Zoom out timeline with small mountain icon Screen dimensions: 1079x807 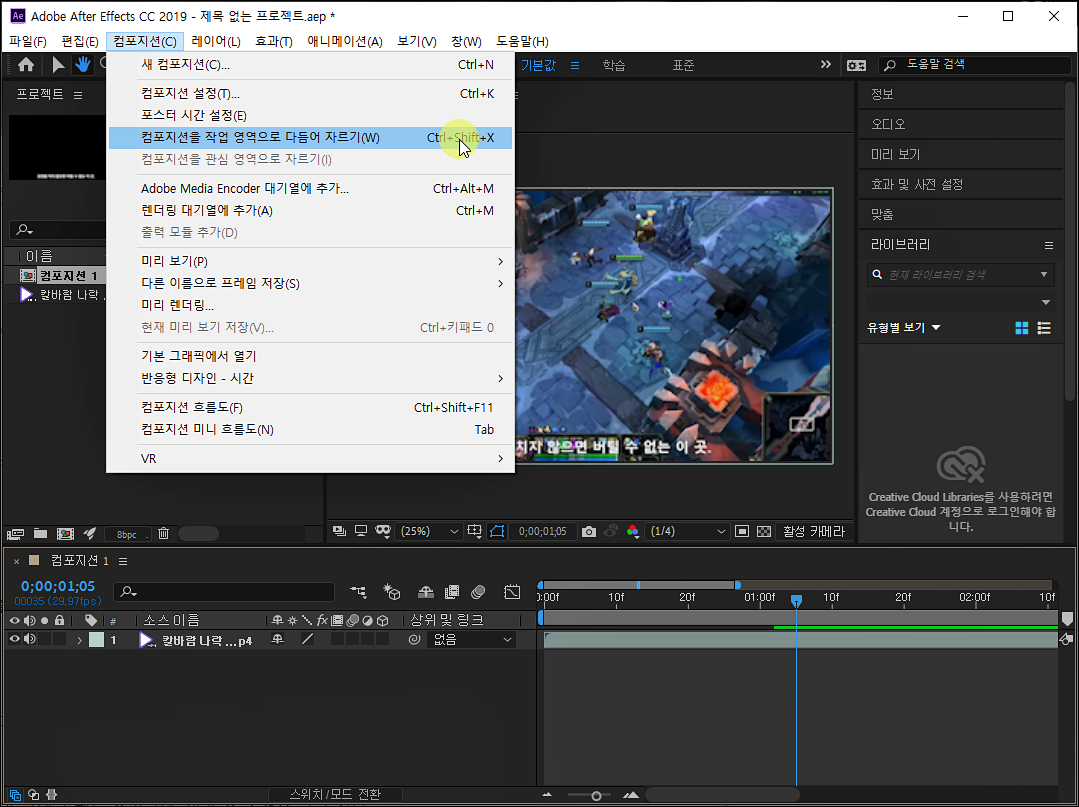[x=547, y=795]
